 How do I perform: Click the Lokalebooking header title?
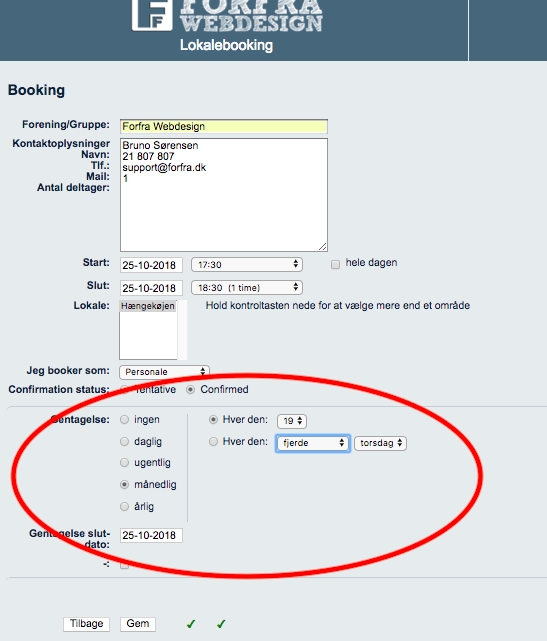(226, 45)
